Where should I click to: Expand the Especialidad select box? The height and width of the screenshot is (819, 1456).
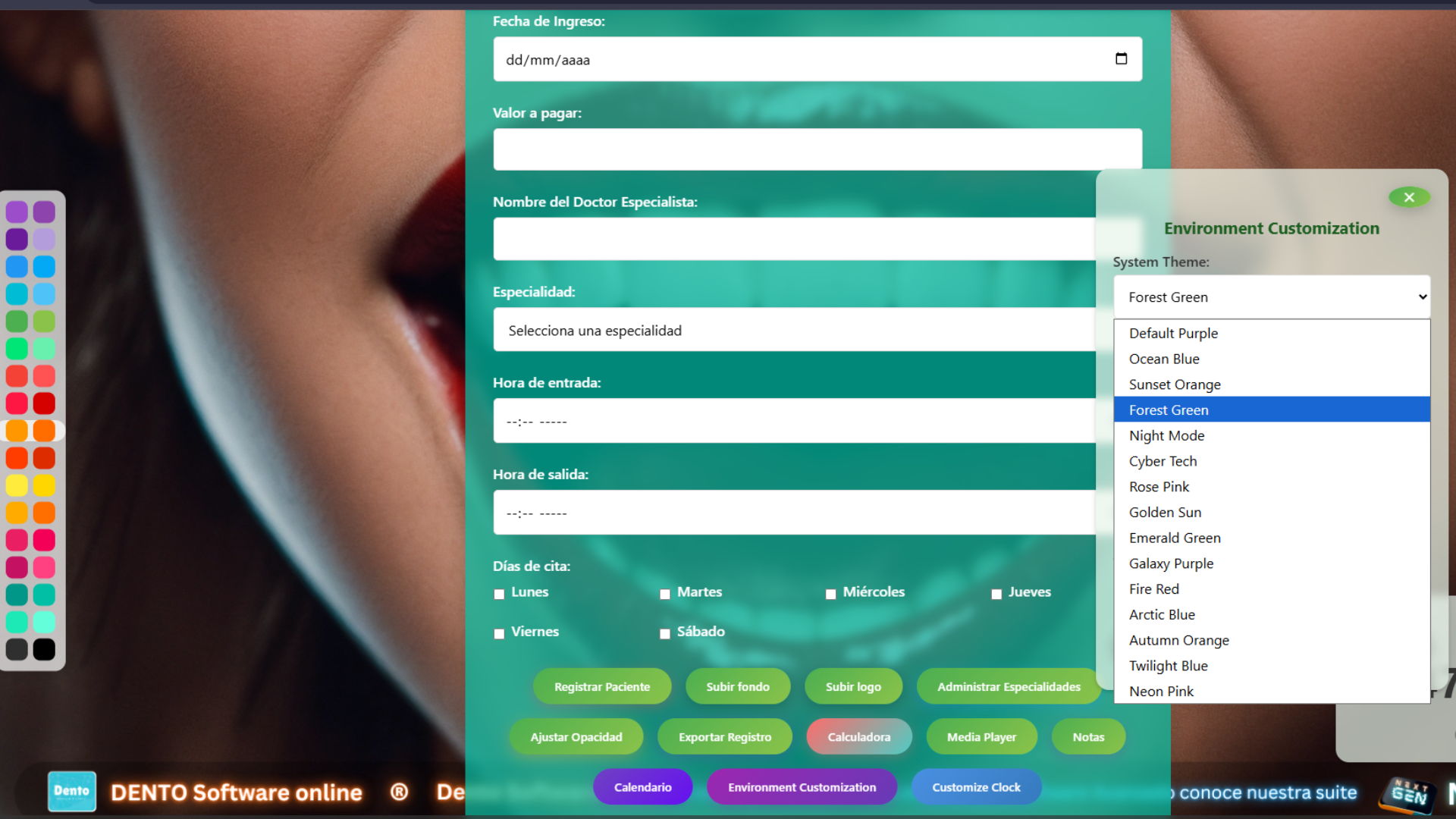pos(794,331)
